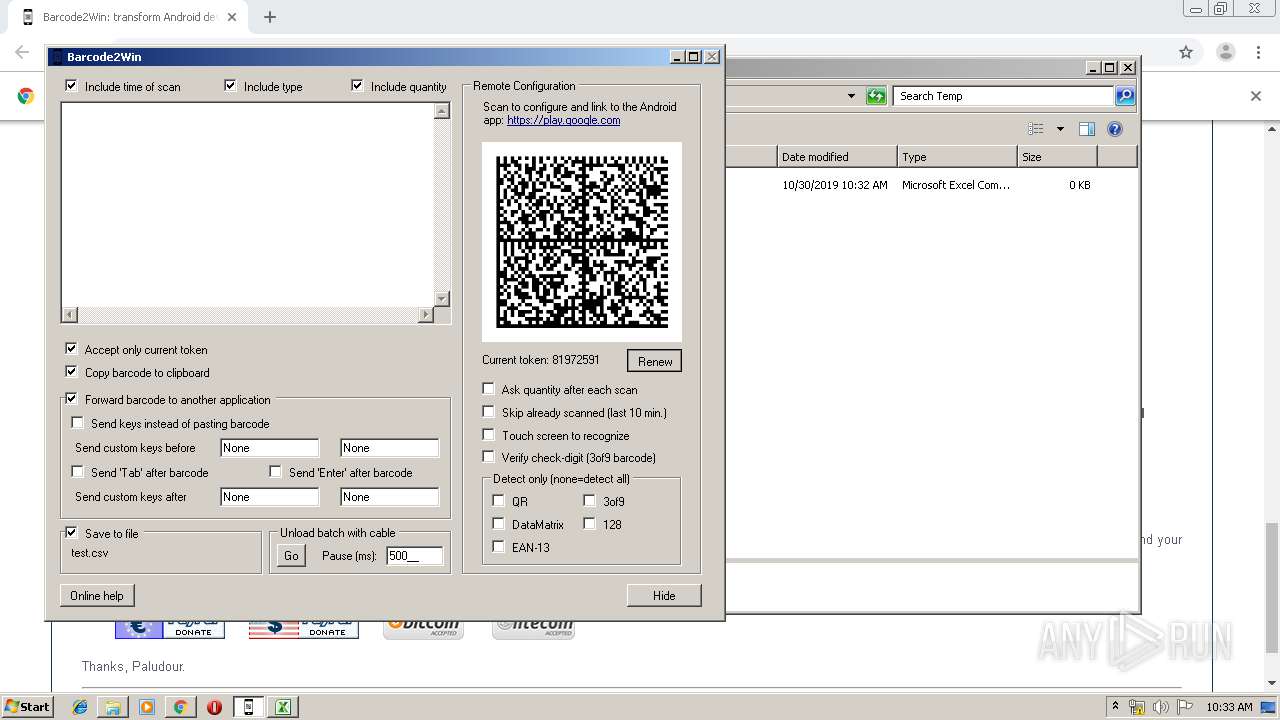Click the Chrome back arrow

click(22, 52)
